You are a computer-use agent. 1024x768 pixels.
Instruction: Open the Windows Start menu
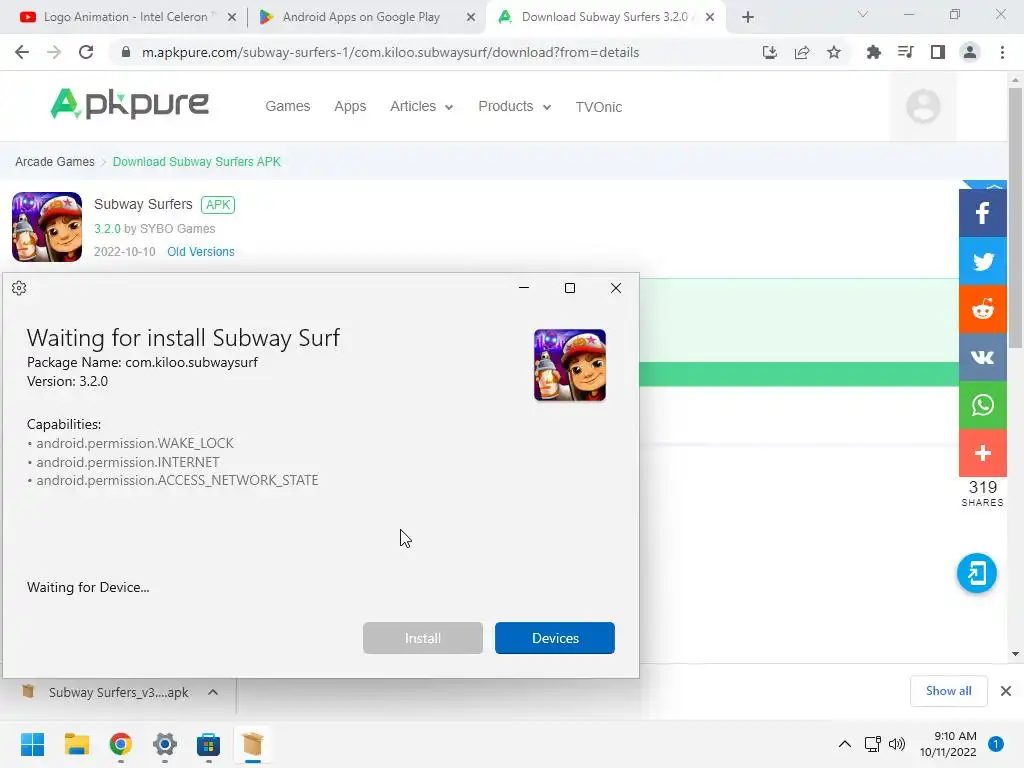tap(32, 744)
